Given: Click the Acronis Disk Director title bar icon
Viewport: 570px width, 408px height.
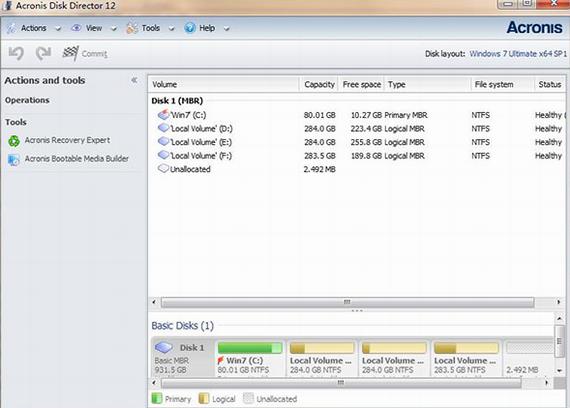Looking at the screenshot, I should click(x=7, y=5).
